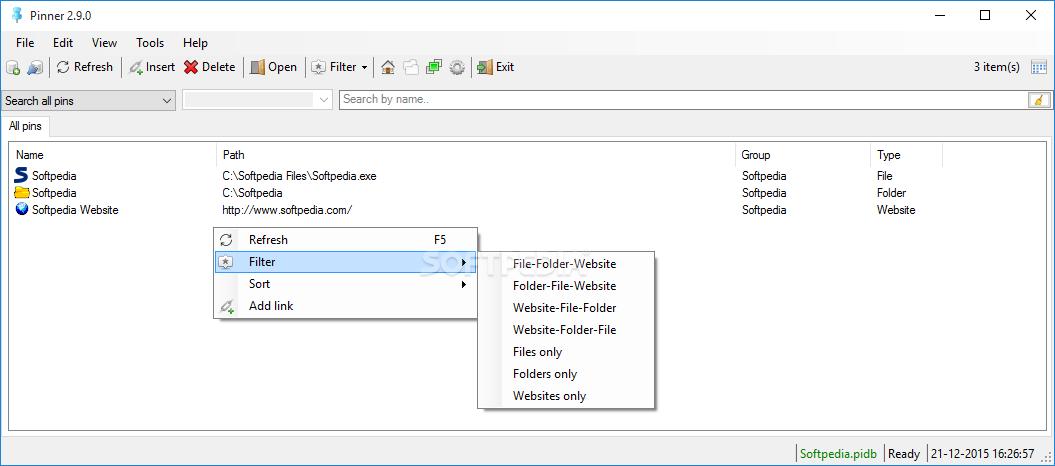Click the Refresh toolbar button

point(85,67)
